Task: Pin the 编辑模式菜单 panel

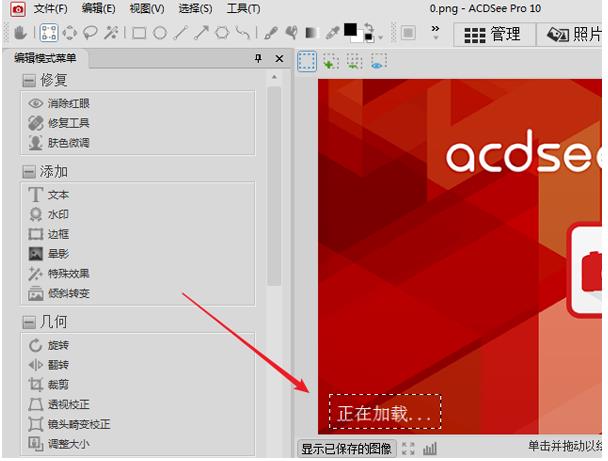Action: (258, 59)
